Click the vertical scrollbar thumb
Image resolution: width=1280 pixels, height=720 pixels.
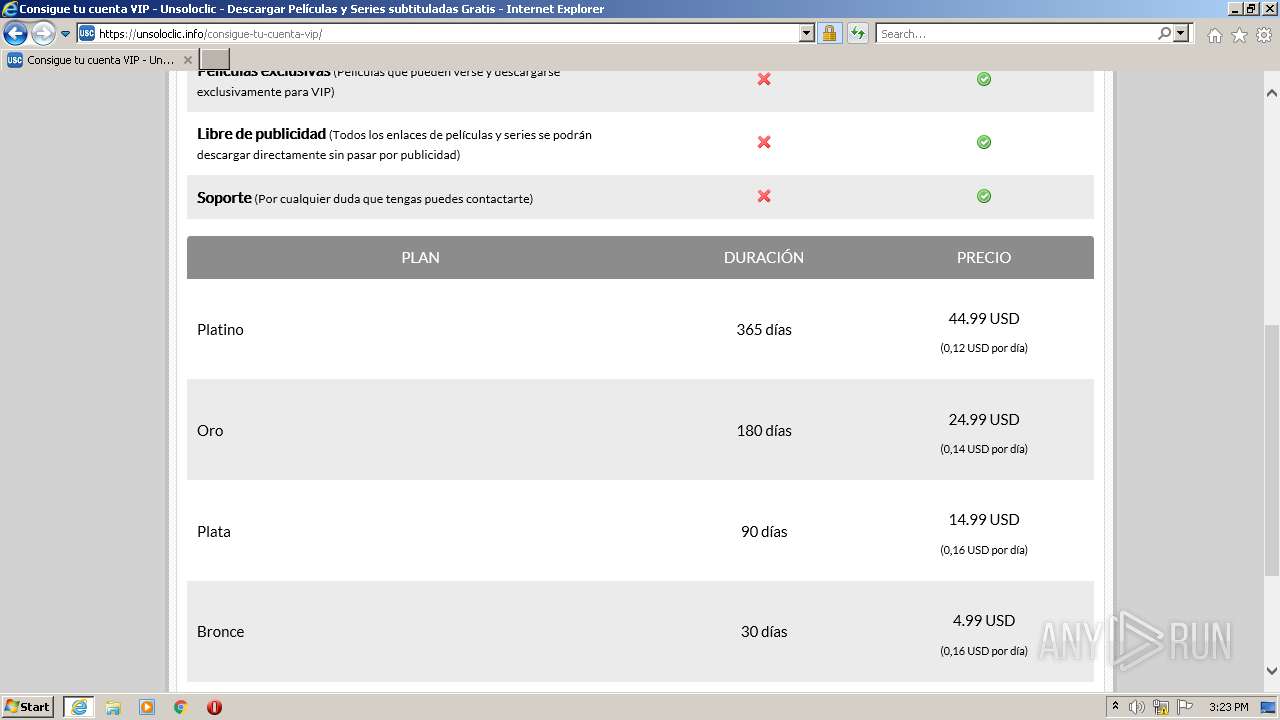point(1272,450)
